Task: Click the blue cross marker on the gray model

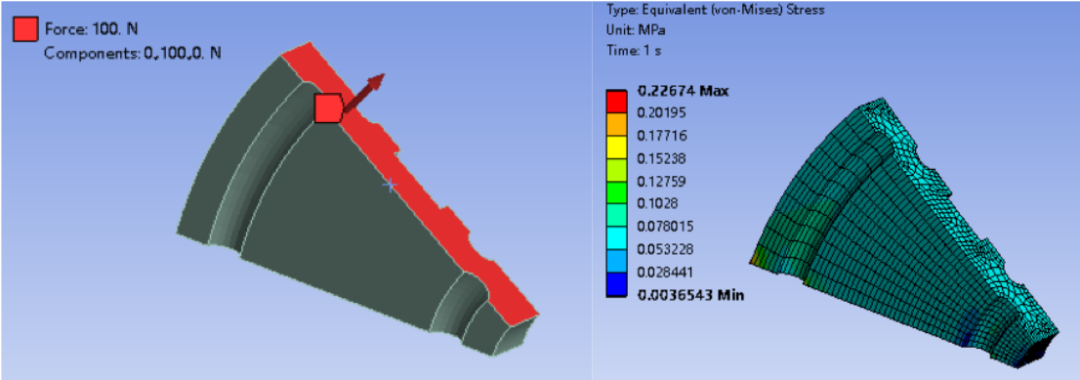Action: (390, 184)
